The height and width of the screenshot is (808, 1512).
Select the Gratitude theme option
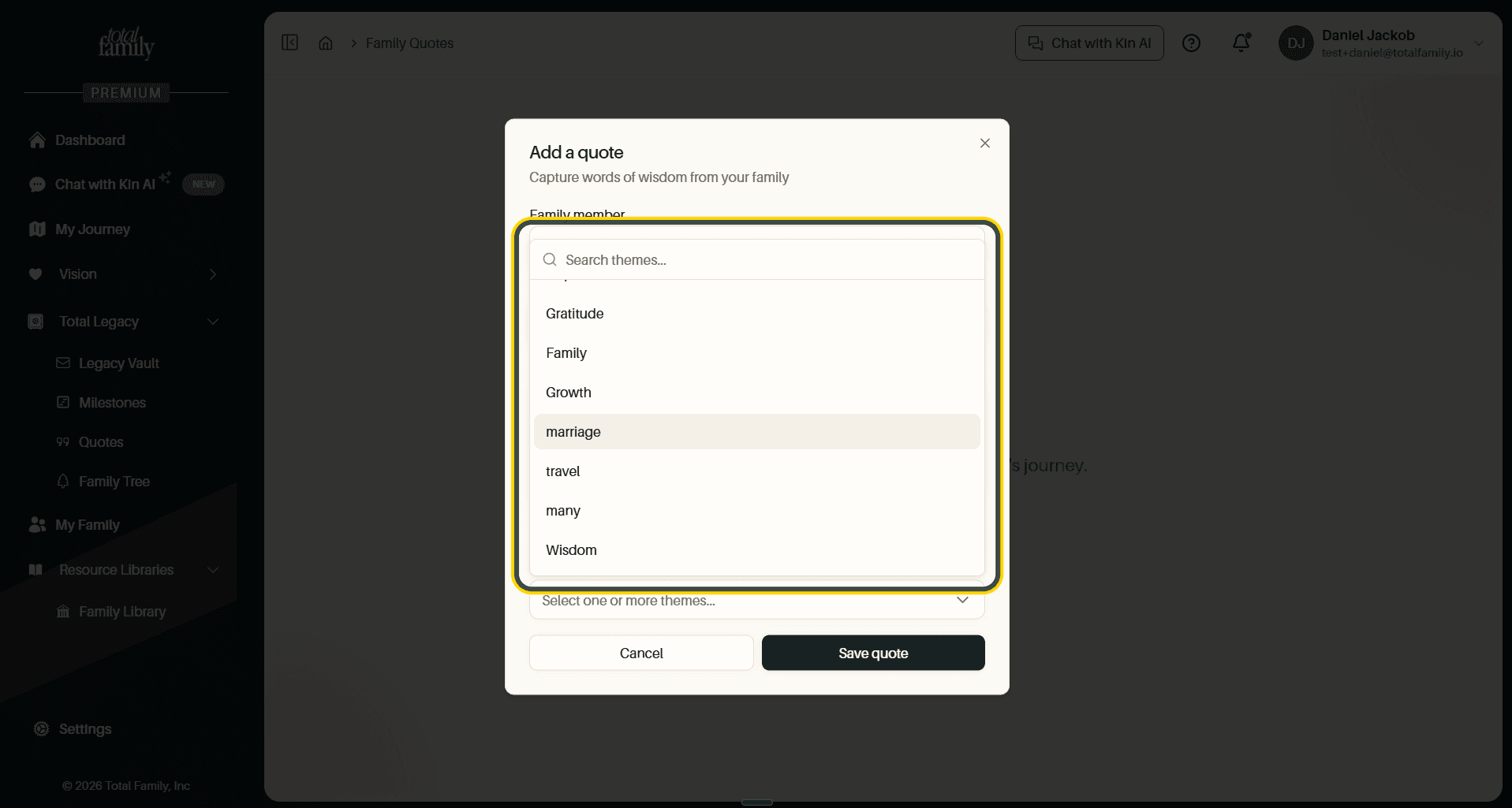(756, 314)
